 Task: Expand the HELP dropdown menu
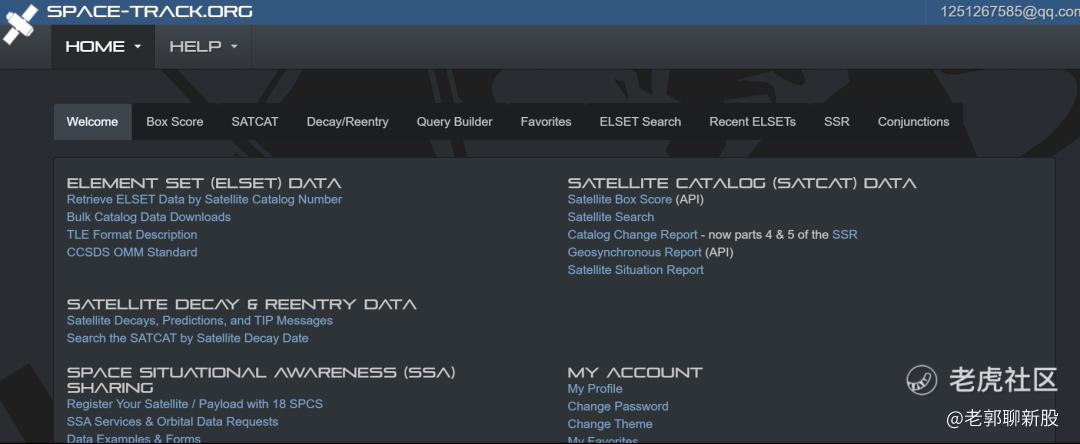point(203,47)
